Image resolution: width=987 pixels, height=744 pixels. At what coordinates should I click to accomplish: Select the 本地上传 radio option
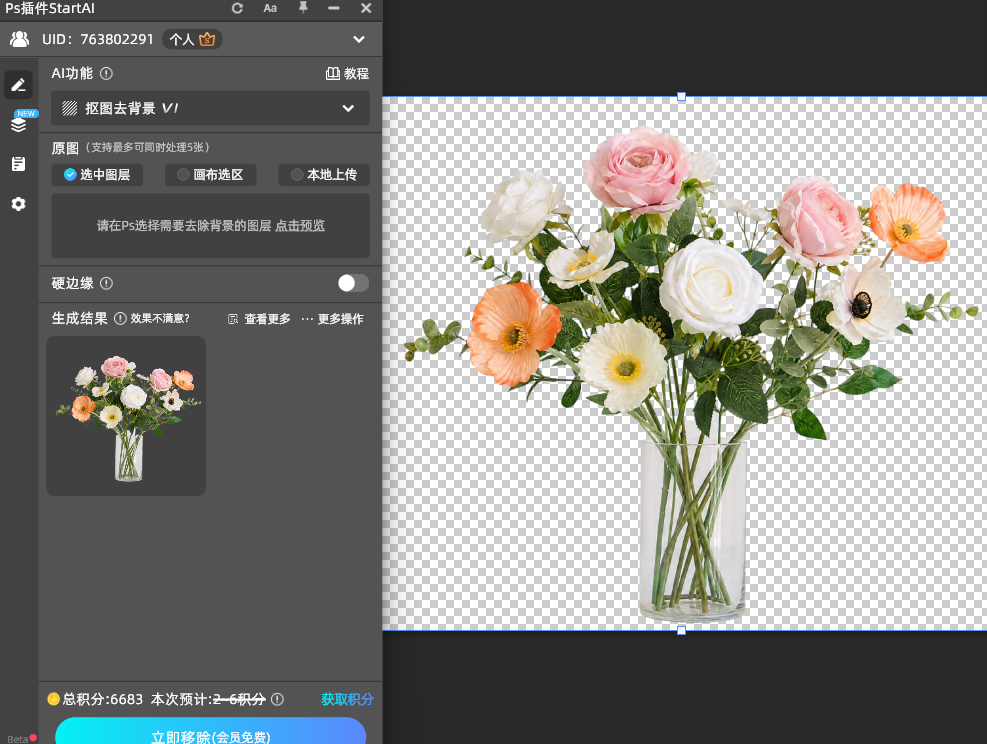[324, 174]
